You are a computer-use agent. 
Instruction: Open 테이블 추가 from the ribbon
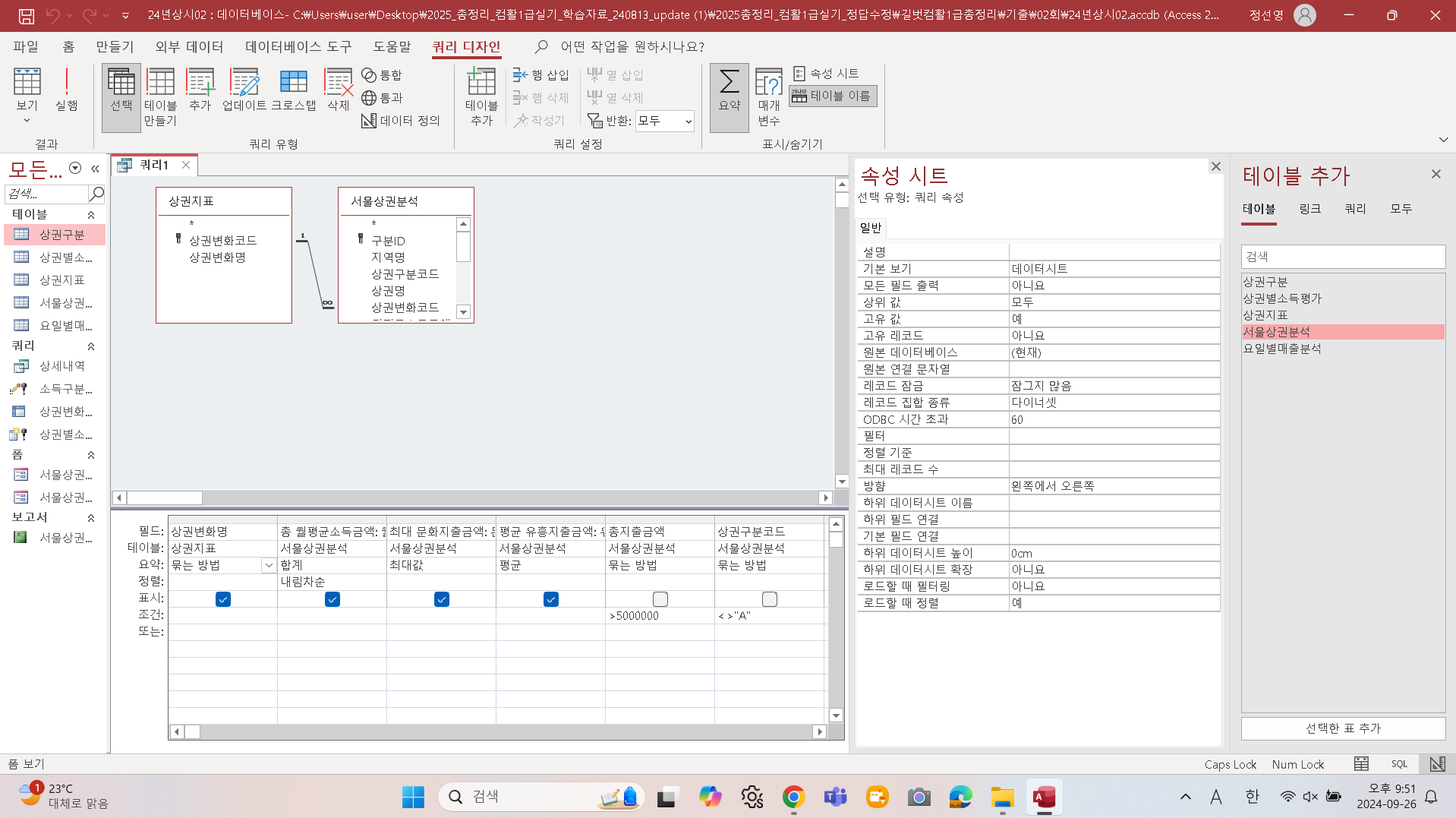click(481, 96)
